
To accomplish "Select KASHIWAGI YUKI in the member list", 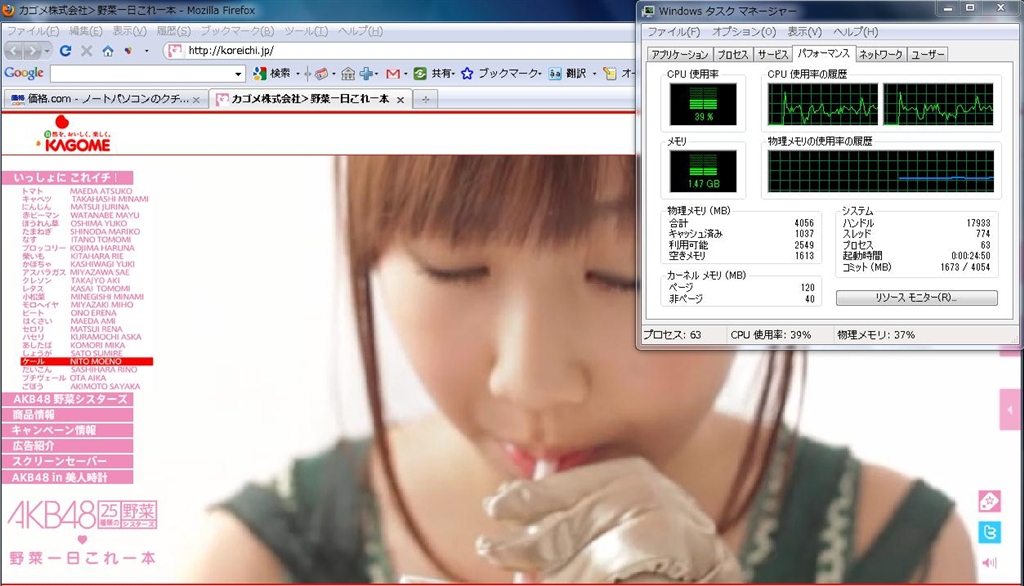I will coord(103,264).
